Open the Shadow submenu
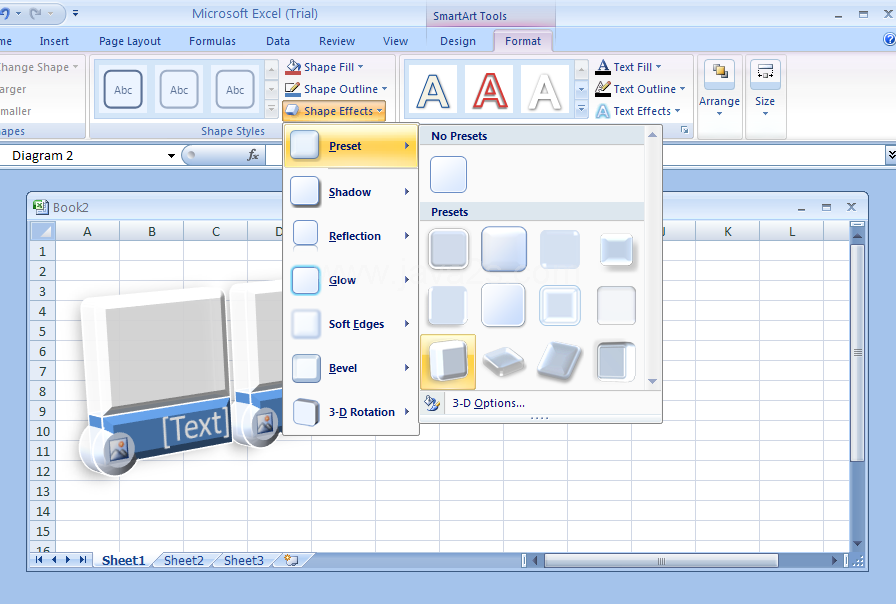This screenshot has height=604, width=896. click(351, 191)
